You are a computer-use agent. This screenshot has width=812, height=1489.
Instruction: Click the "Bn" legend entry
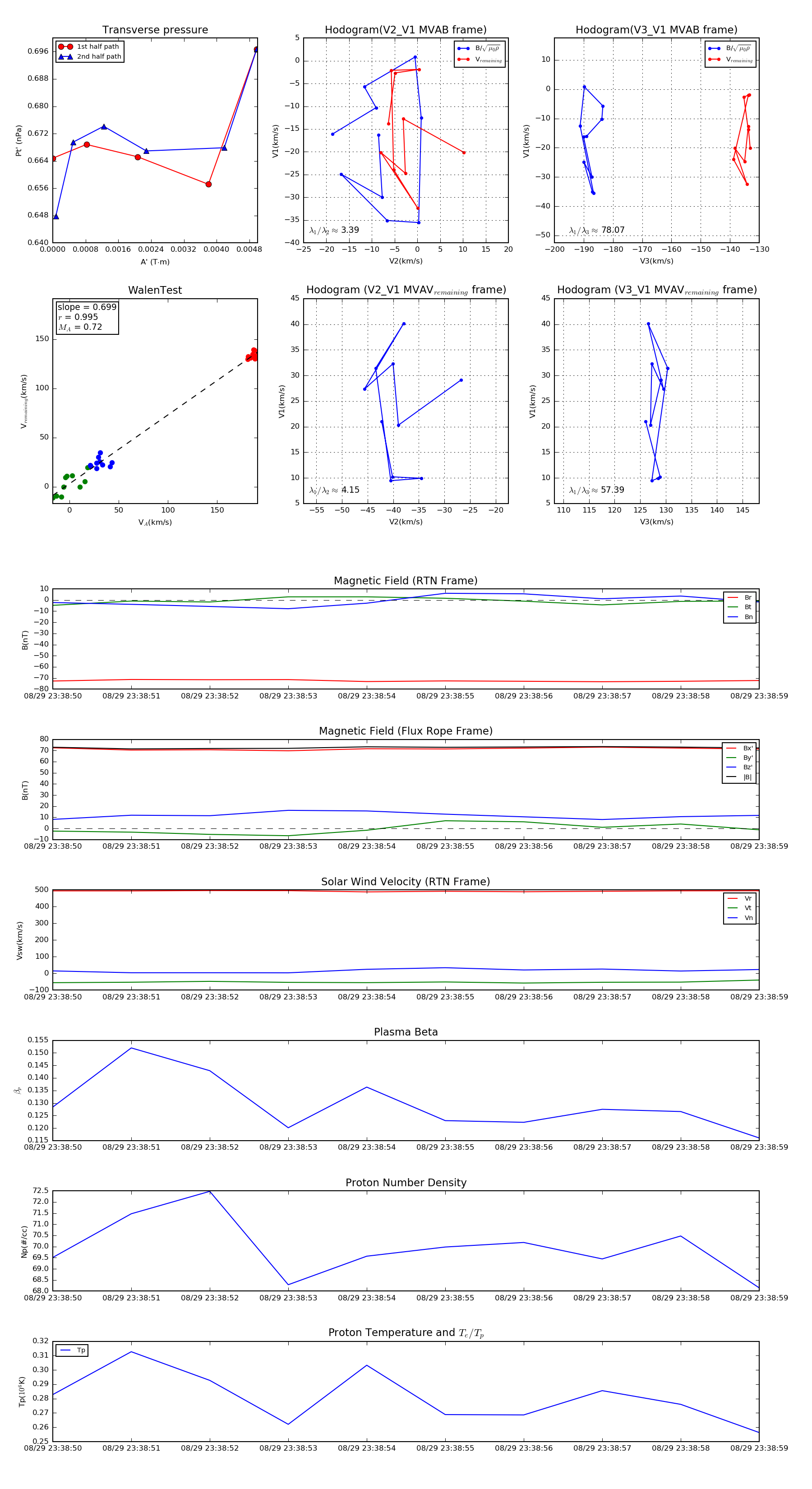tap(740, 617)
